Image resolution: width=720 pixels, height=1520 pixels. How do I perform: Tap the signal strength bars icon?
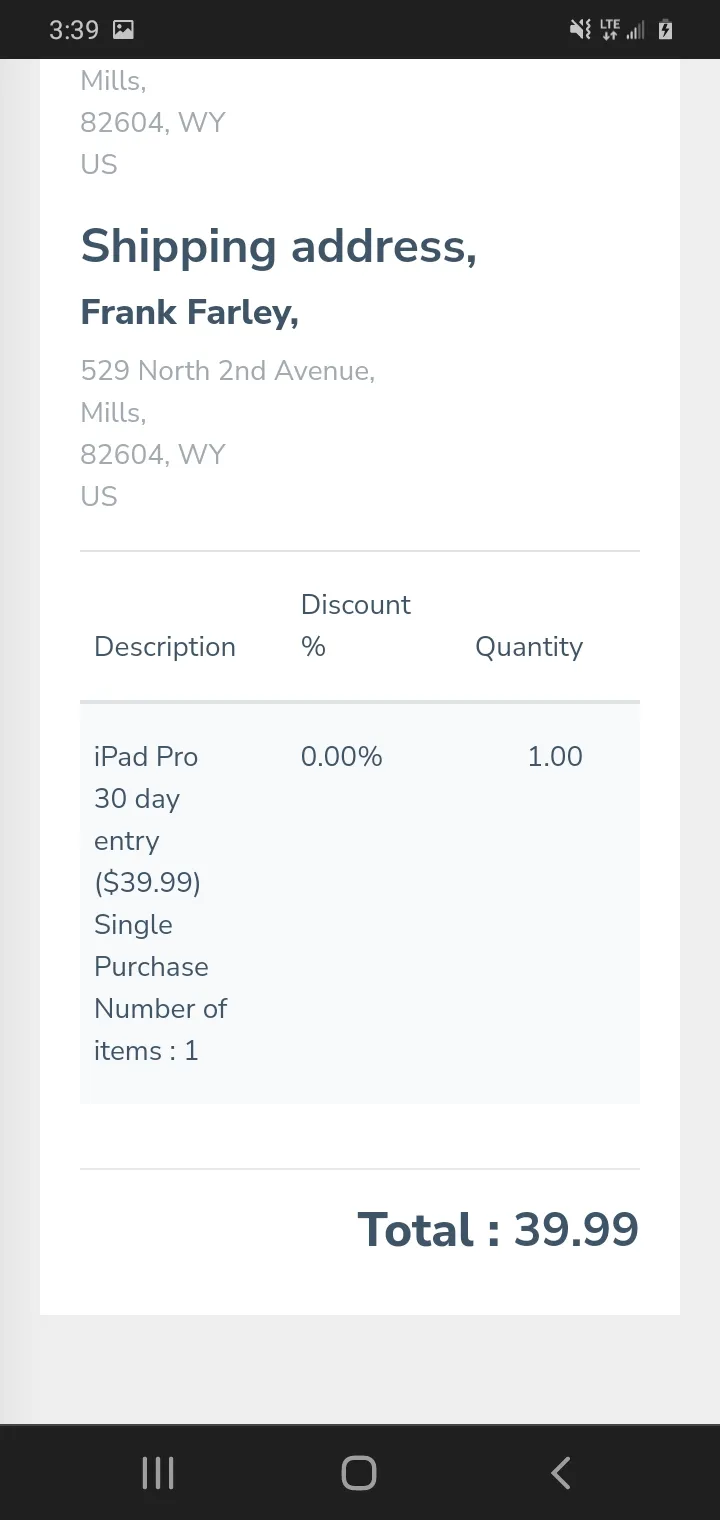click(x=636, y=31)
